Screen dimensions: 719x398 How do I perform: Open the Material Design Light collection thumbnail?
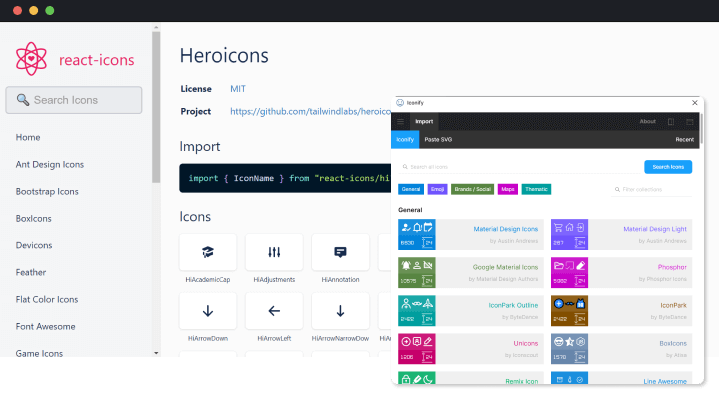click(569, 234)
